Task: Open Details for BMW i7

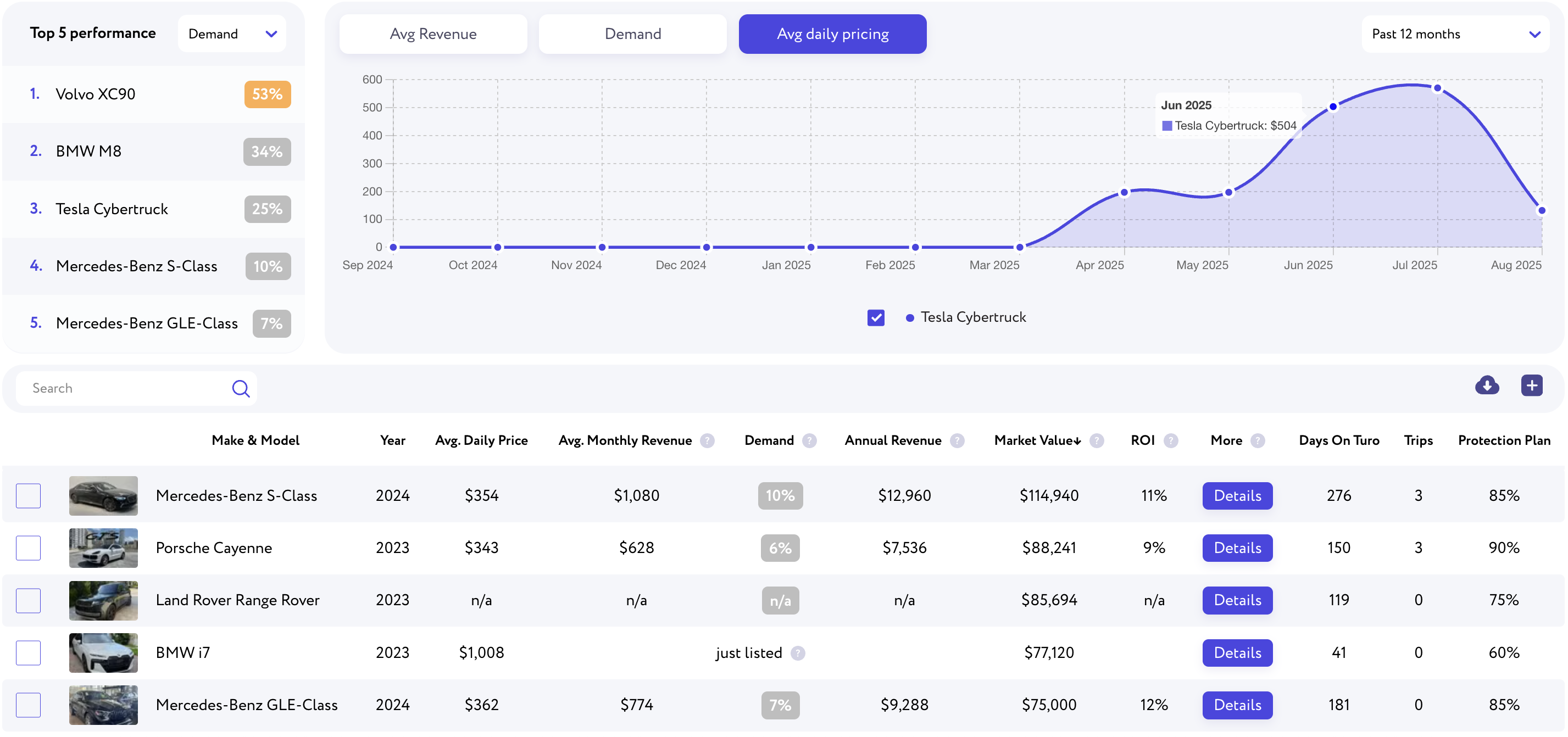Action: click(1237, 653)
